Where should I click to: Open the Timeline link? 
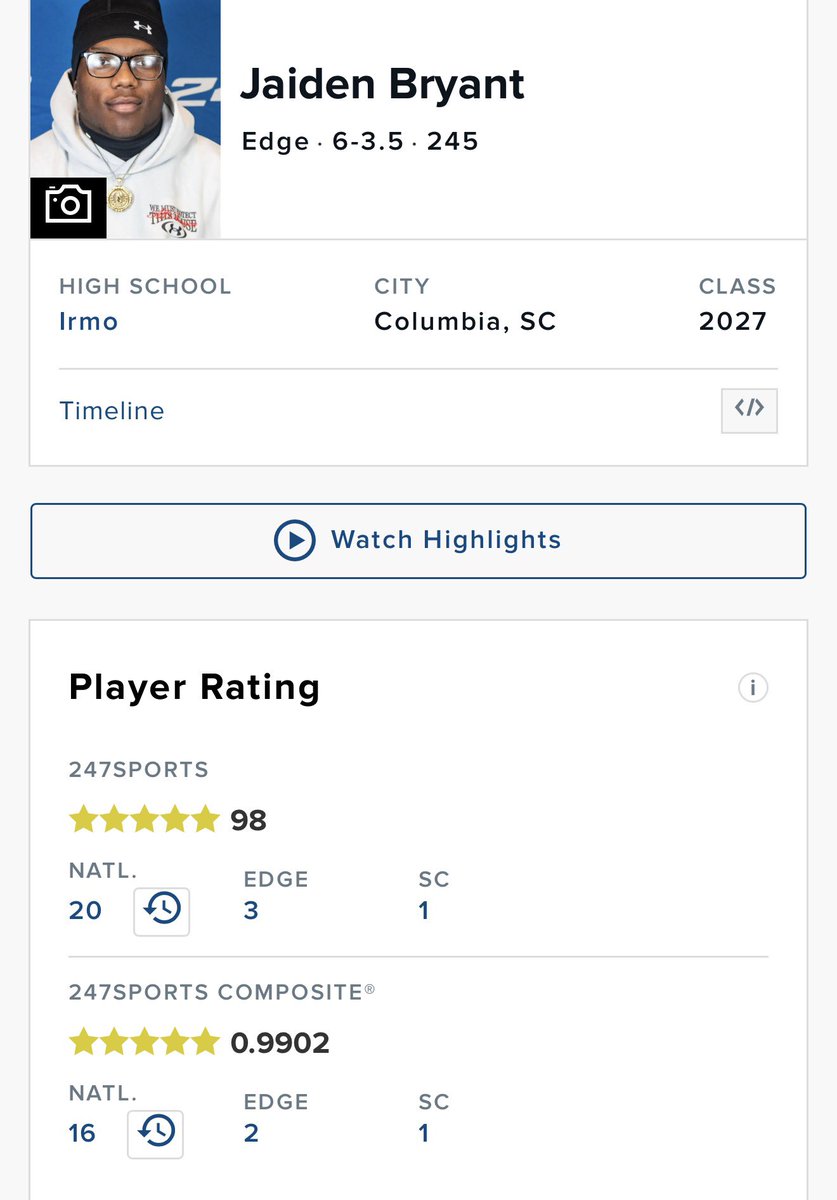point(112,411)
